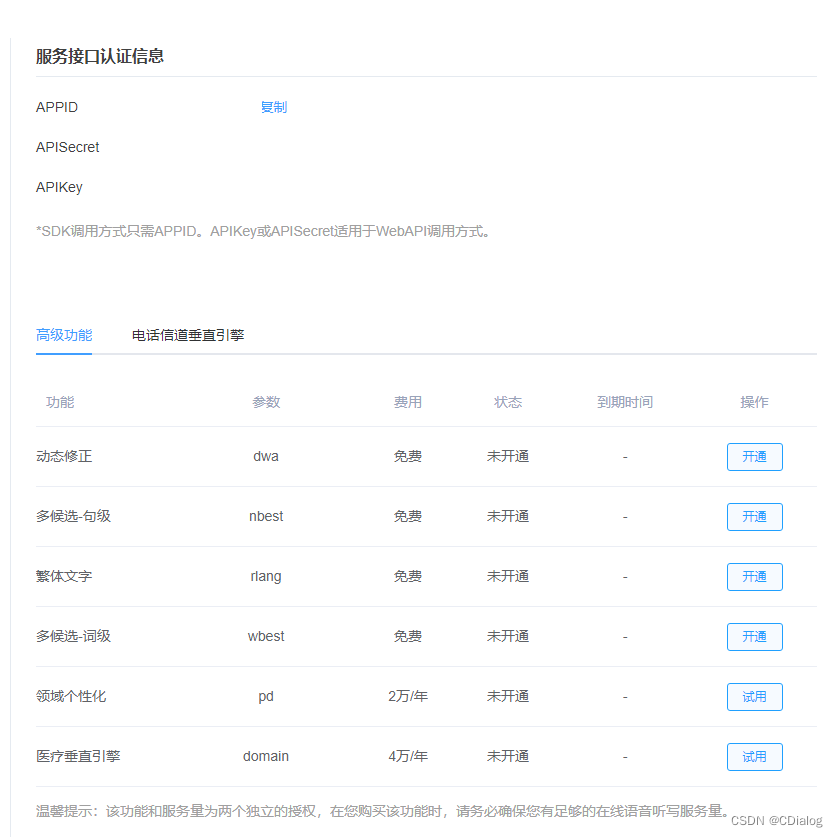Click 未开通 status in 医疗垂直引擎 row
This screenshot has width=838, height=837.
point(508,756)
